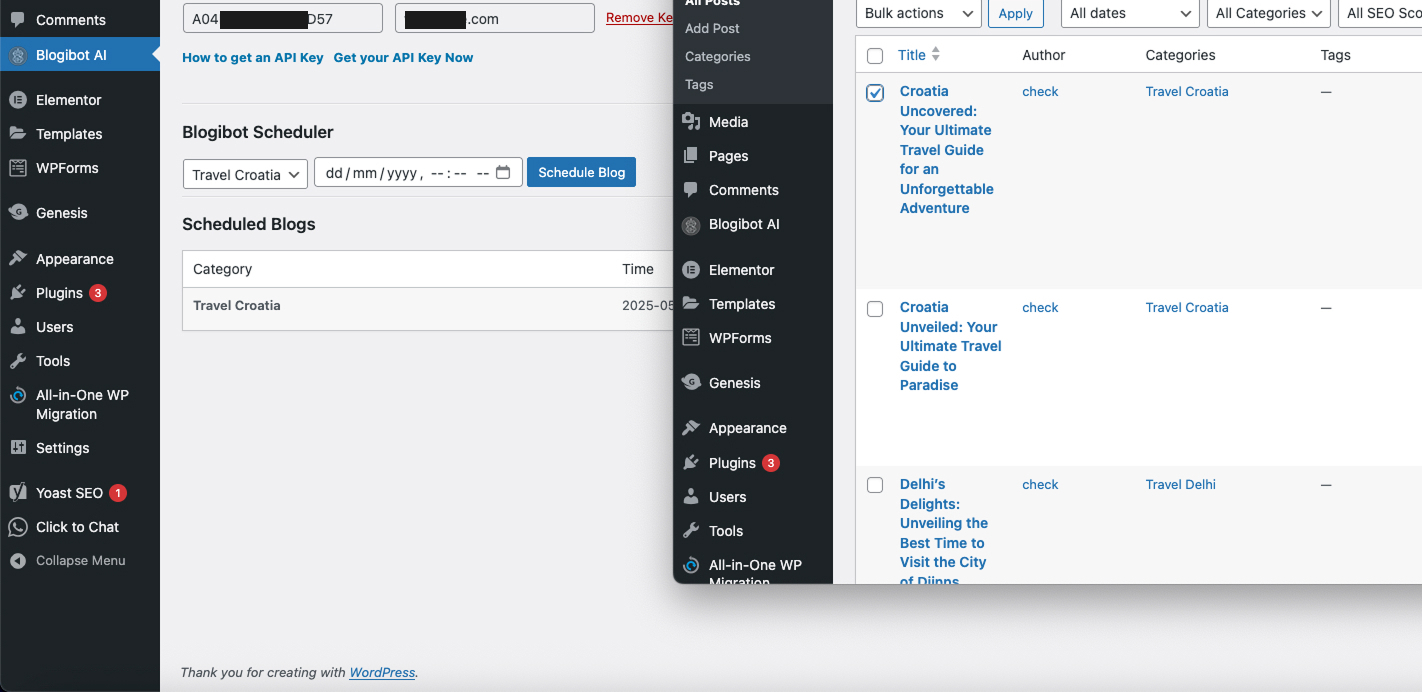Open the Bulk actions dropdown

pos(917,13)
